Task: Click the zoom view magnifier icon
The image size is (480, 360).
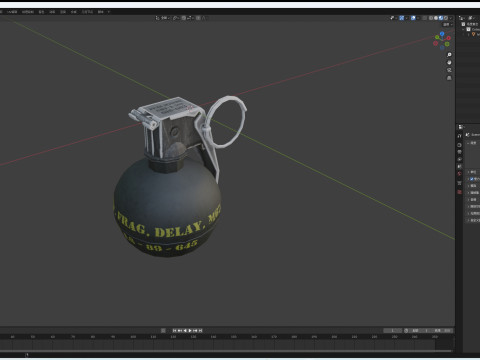Action: coord(449,54)
